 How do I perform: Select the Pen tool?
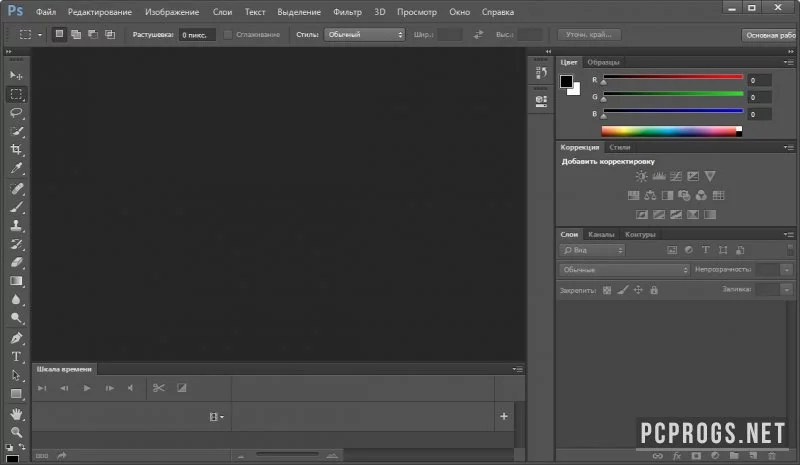click(16, 338)
